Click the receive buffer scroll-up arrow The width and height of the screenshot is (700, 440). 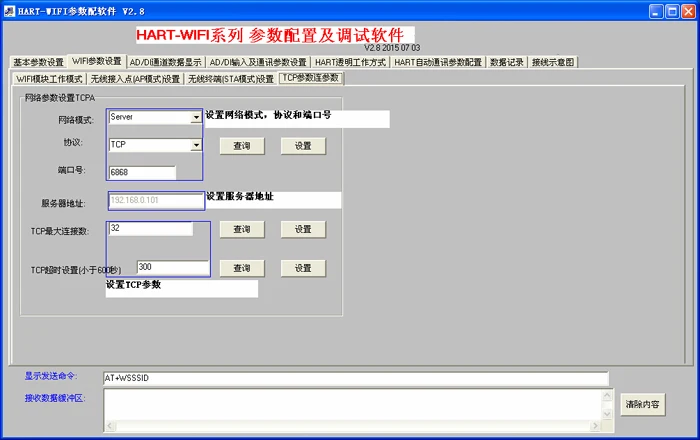[x=607, y=395]
